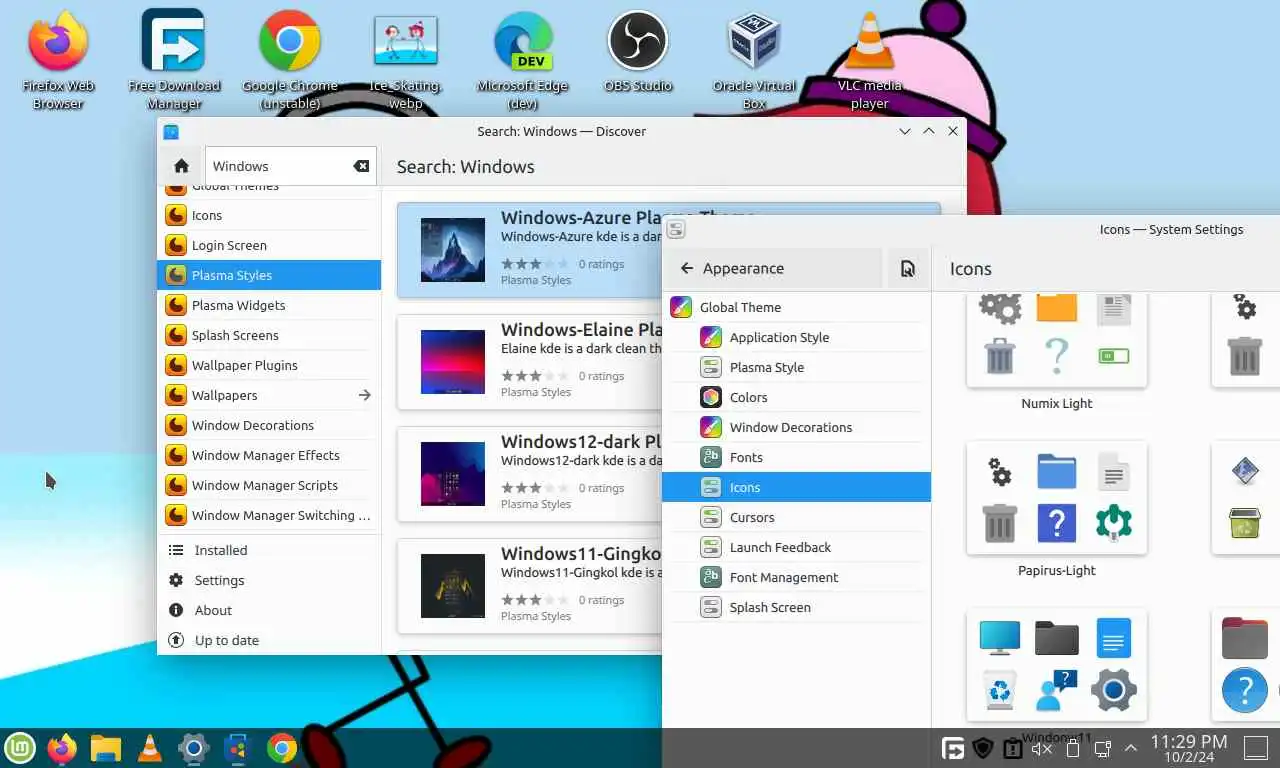1280x768 pixels.
Task: Open the 11:29 PM clock calendar
Action: (1189, 748)
